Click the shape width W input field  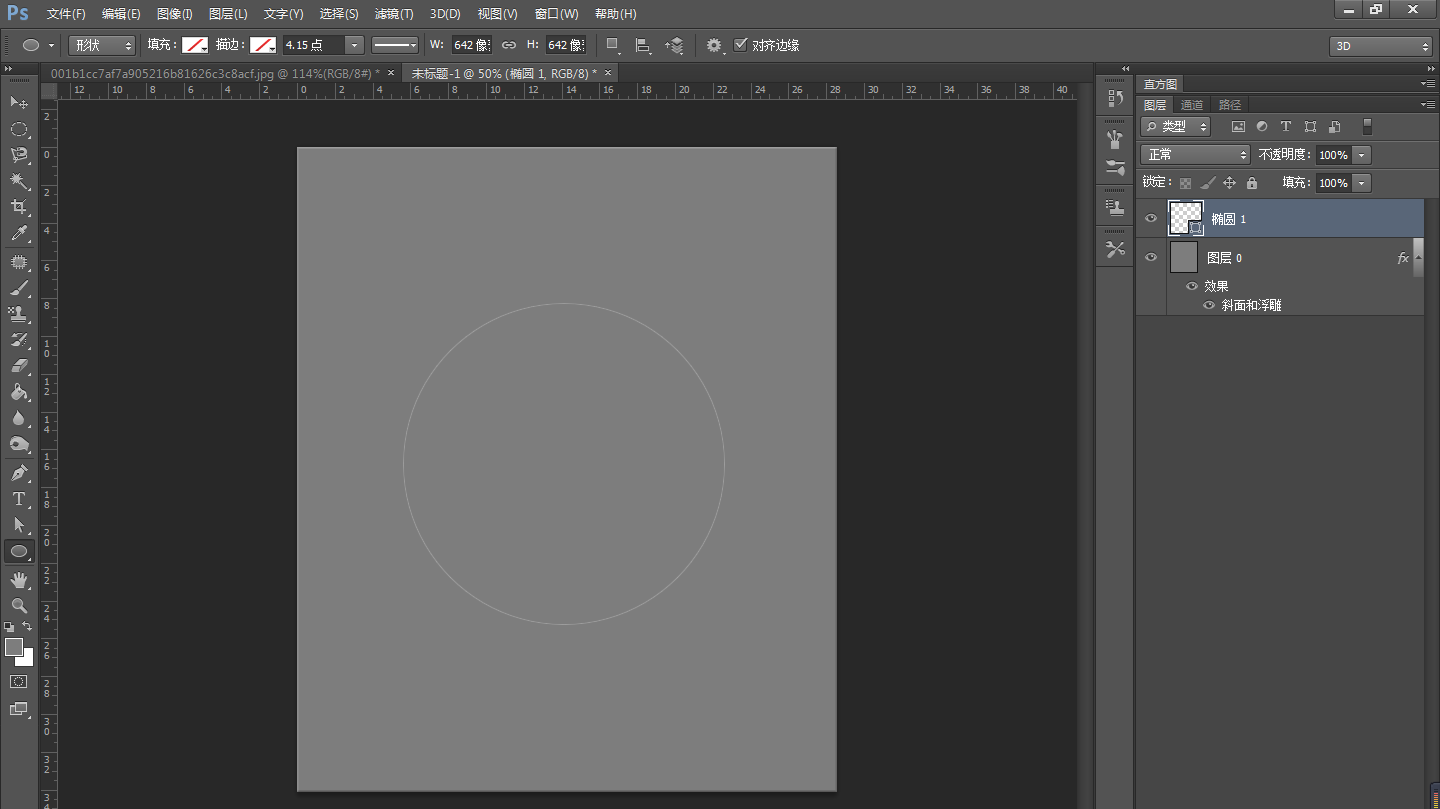[x=471, y=45]
